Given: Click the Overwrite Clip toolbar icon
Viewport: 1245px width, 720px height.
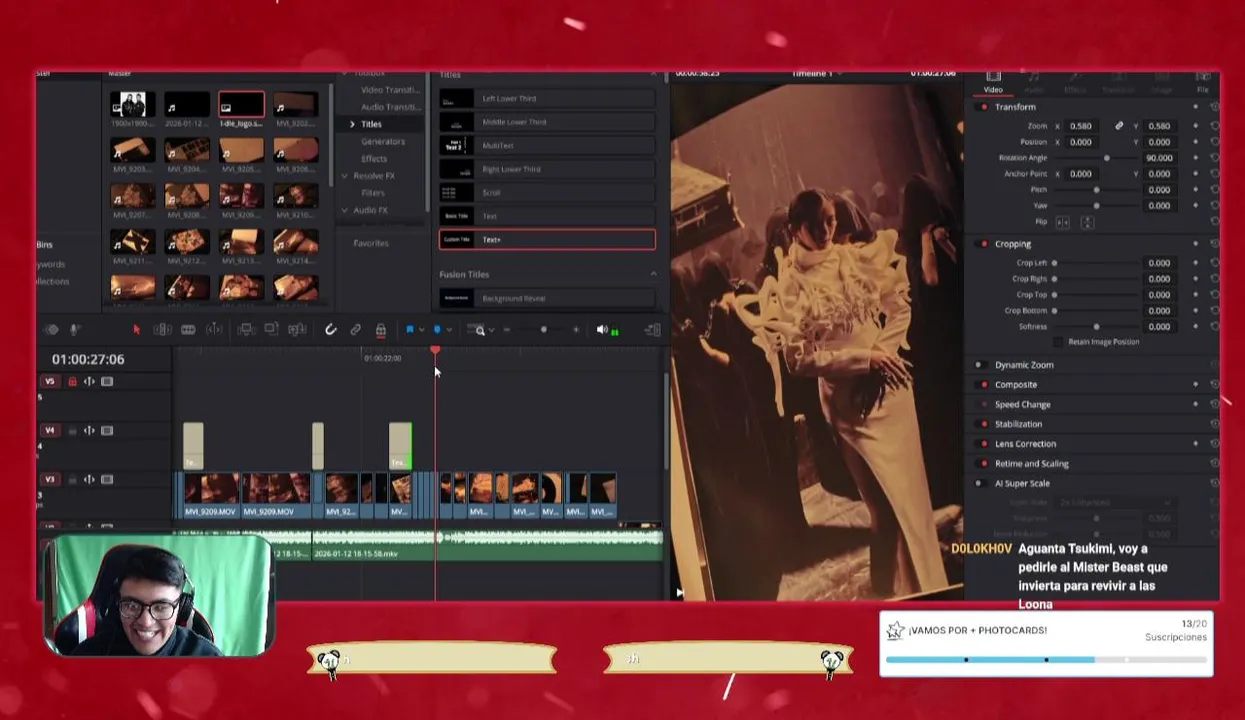Looking at the screenshot, I should tap(271, 329).
